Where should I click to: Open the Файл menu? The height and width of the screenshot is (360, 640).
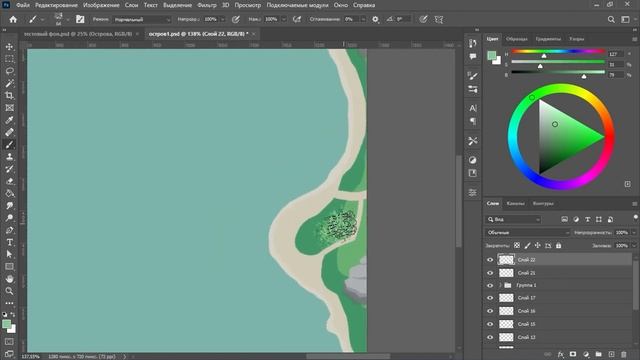tap(22, 5)
